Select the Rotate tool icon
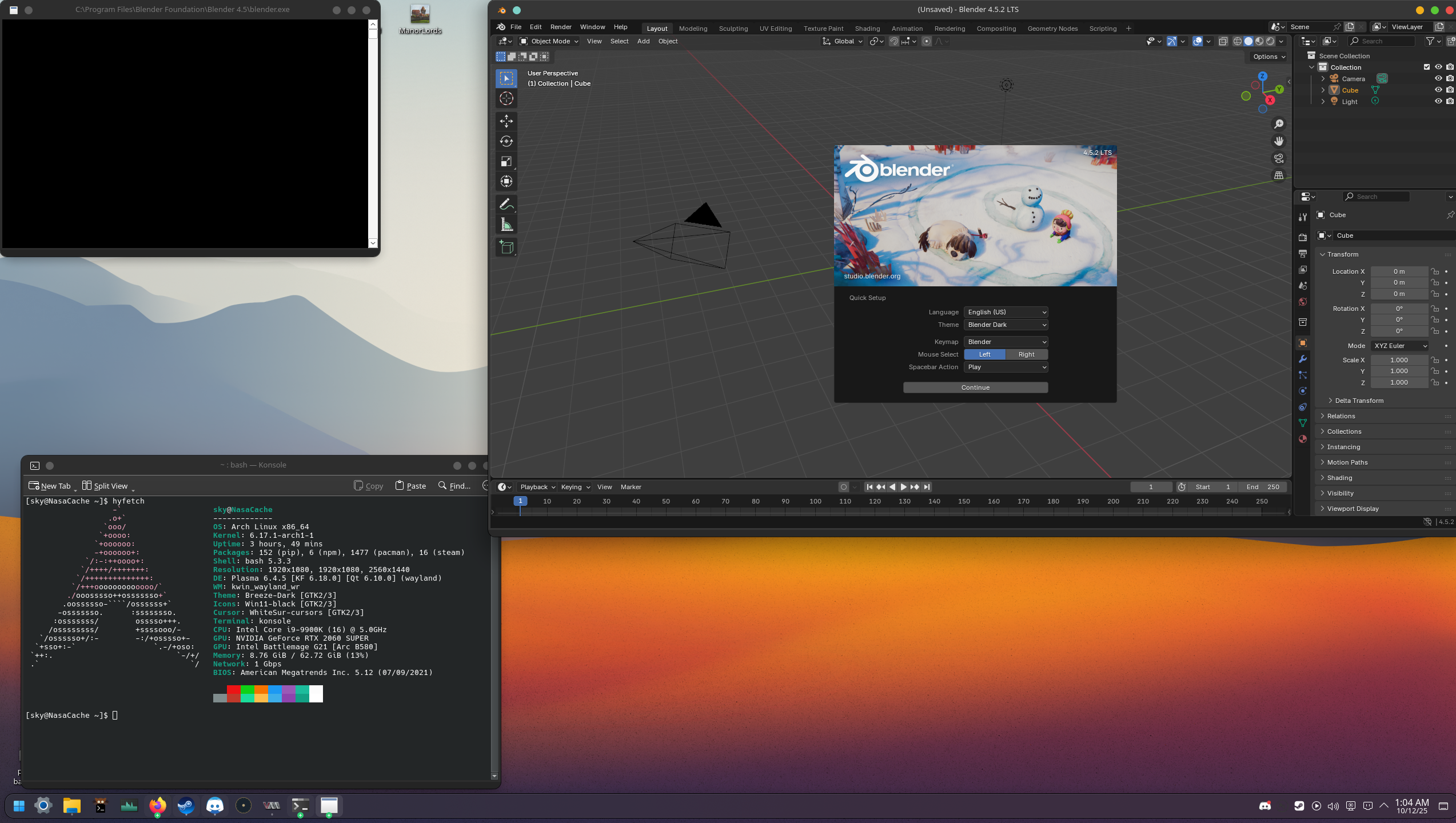The image size is (1456, 823). pos(506,141)
